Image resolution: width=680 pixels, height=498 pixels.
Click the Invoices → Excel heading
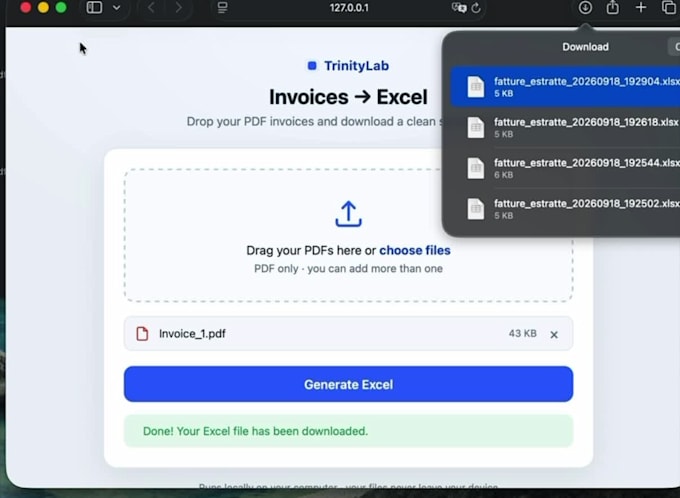(x=348, y=97)
